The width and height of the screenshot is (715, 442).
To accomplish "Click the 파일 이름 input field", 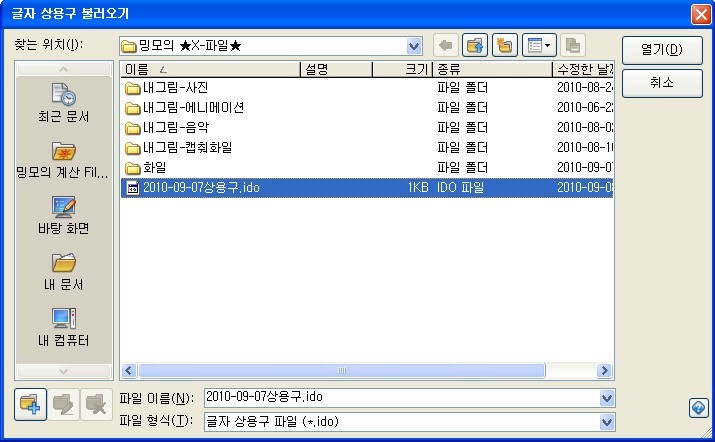I will [402, 397].
